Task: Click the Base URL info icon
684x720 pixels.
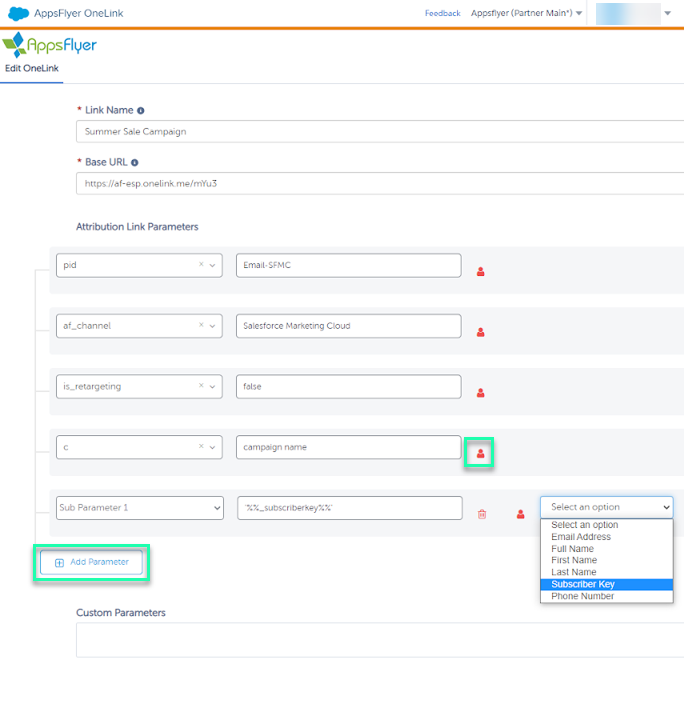Action: (134, 162)
